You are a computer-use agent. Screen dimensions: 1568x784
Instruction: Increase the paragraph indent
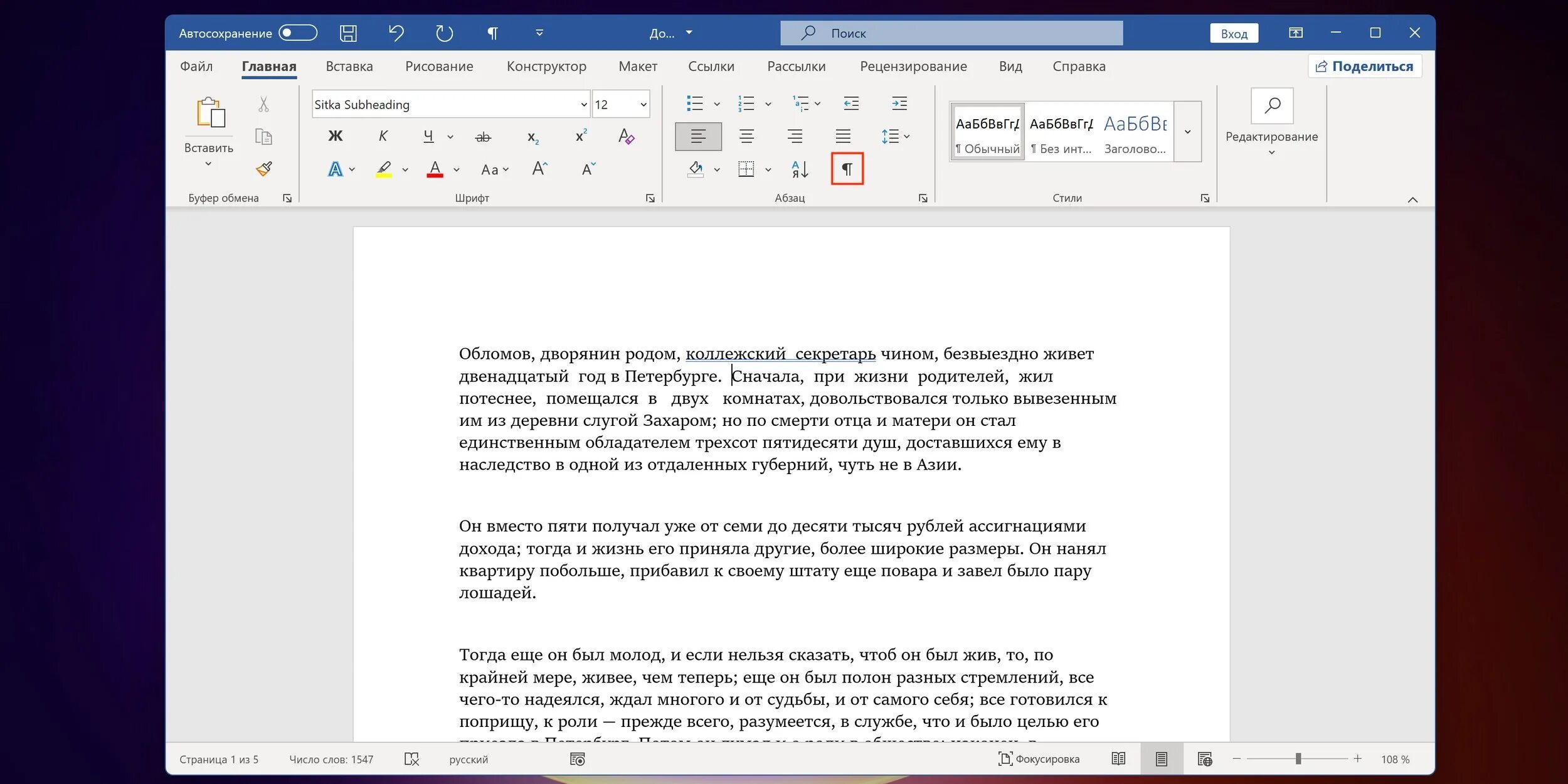[899, 103]
